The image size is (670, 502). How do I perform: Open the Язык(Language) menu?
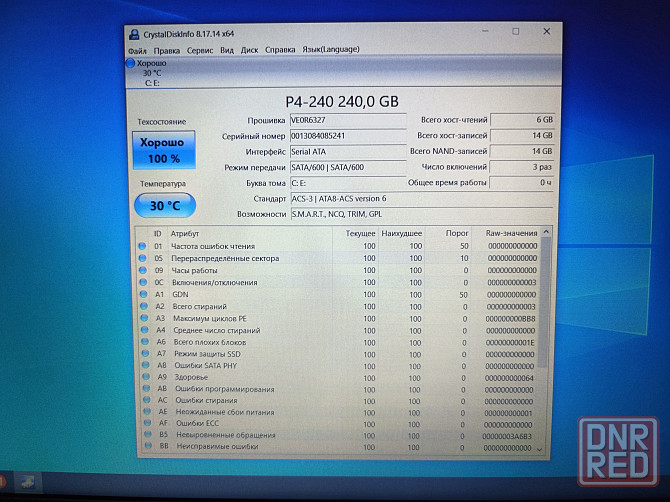pyautogui.click(x=331, y=49)
